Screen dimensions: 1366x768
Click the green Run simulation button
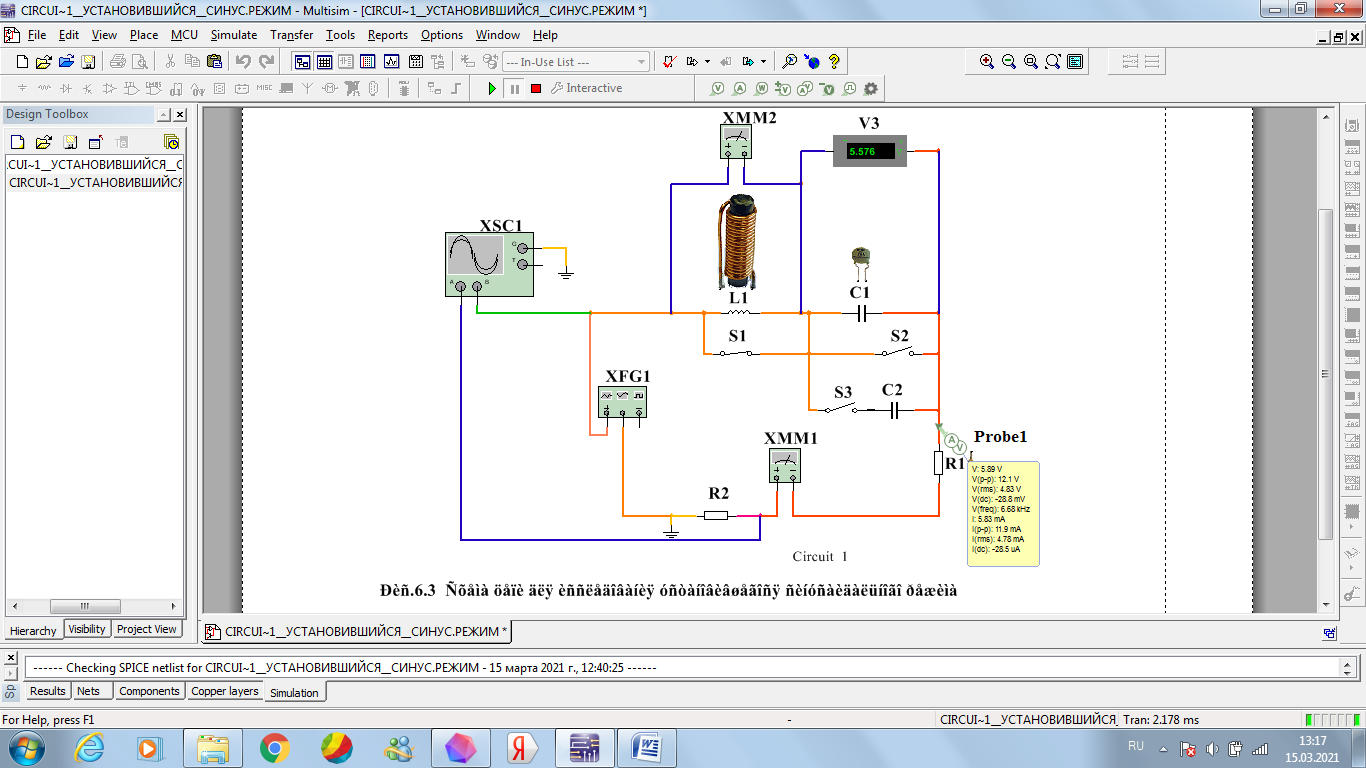tap(492, 88)
